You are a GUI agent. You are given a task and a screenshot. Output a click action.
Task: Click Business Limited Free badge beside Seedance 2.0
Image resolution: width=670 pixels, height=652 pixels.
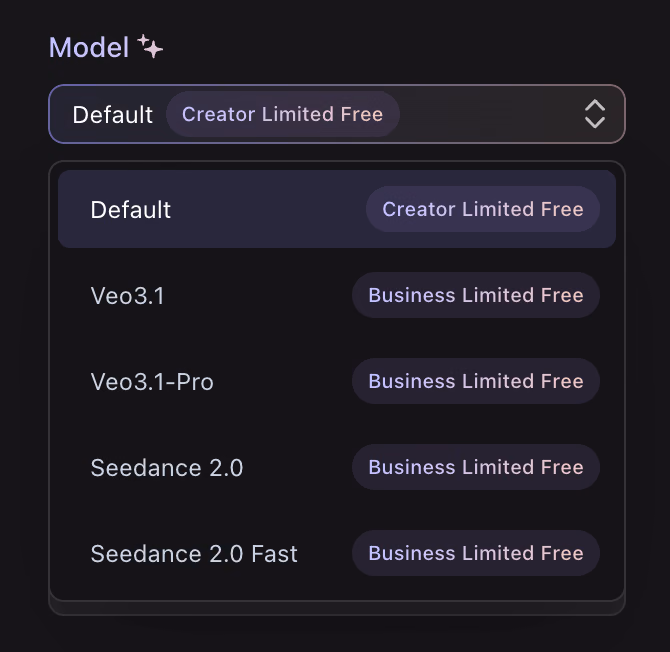pyautogui.click(x=476, y=467)
